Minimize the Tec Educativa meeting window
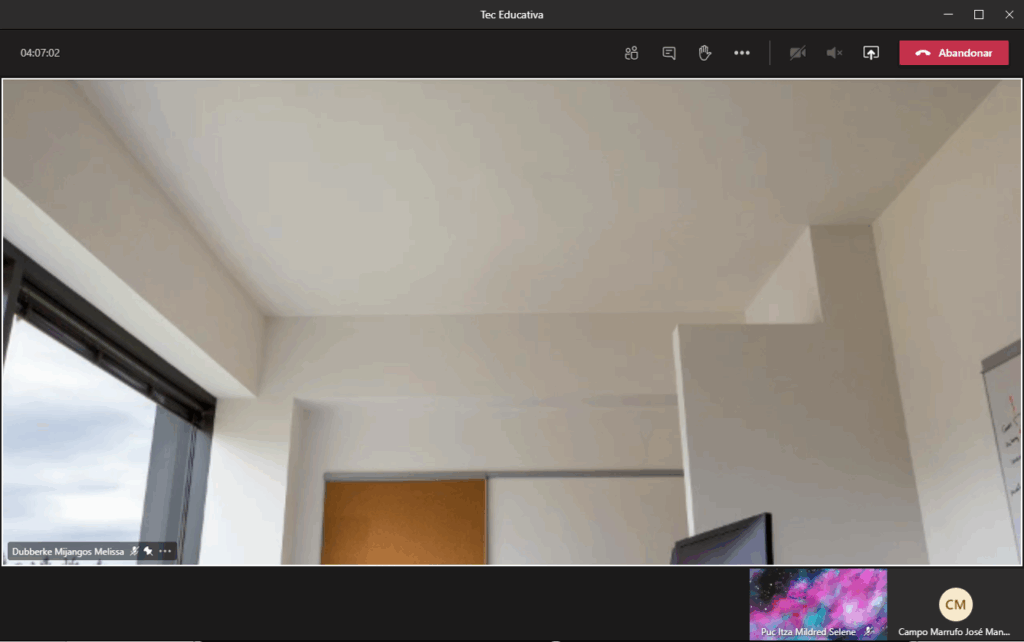This screenshot has height=642, width=1024. (x=948, y=14)
